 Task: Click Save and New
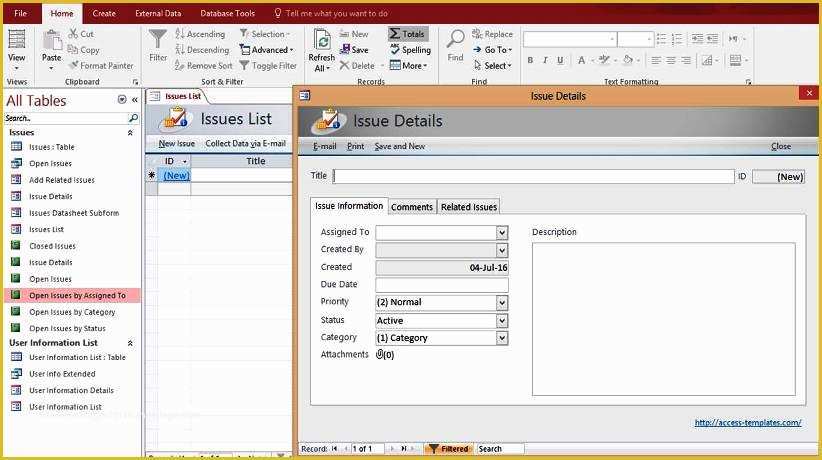click(399, 146)
